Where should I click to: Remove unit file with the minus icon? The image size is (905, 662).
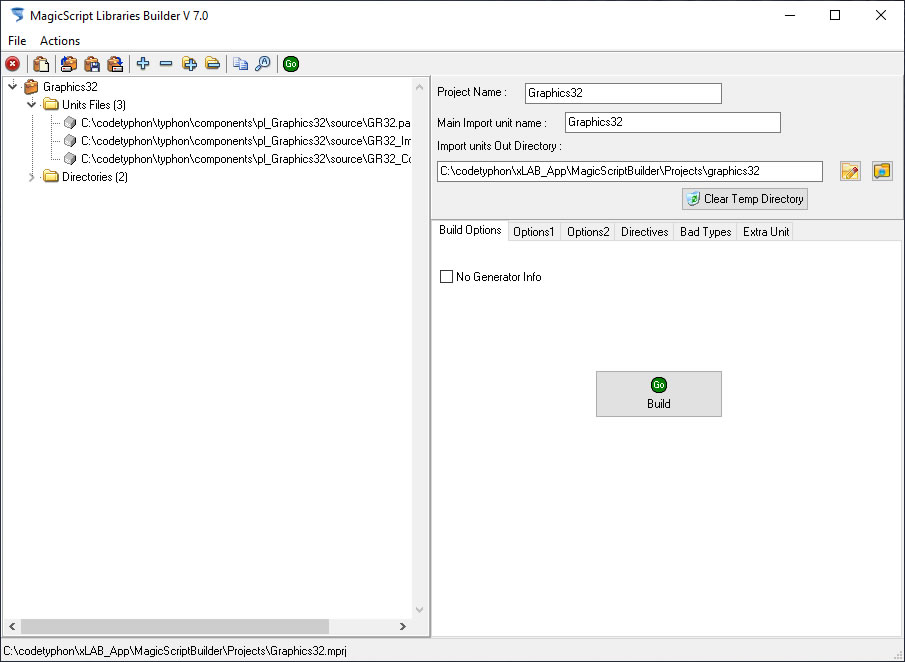[166, 63]
